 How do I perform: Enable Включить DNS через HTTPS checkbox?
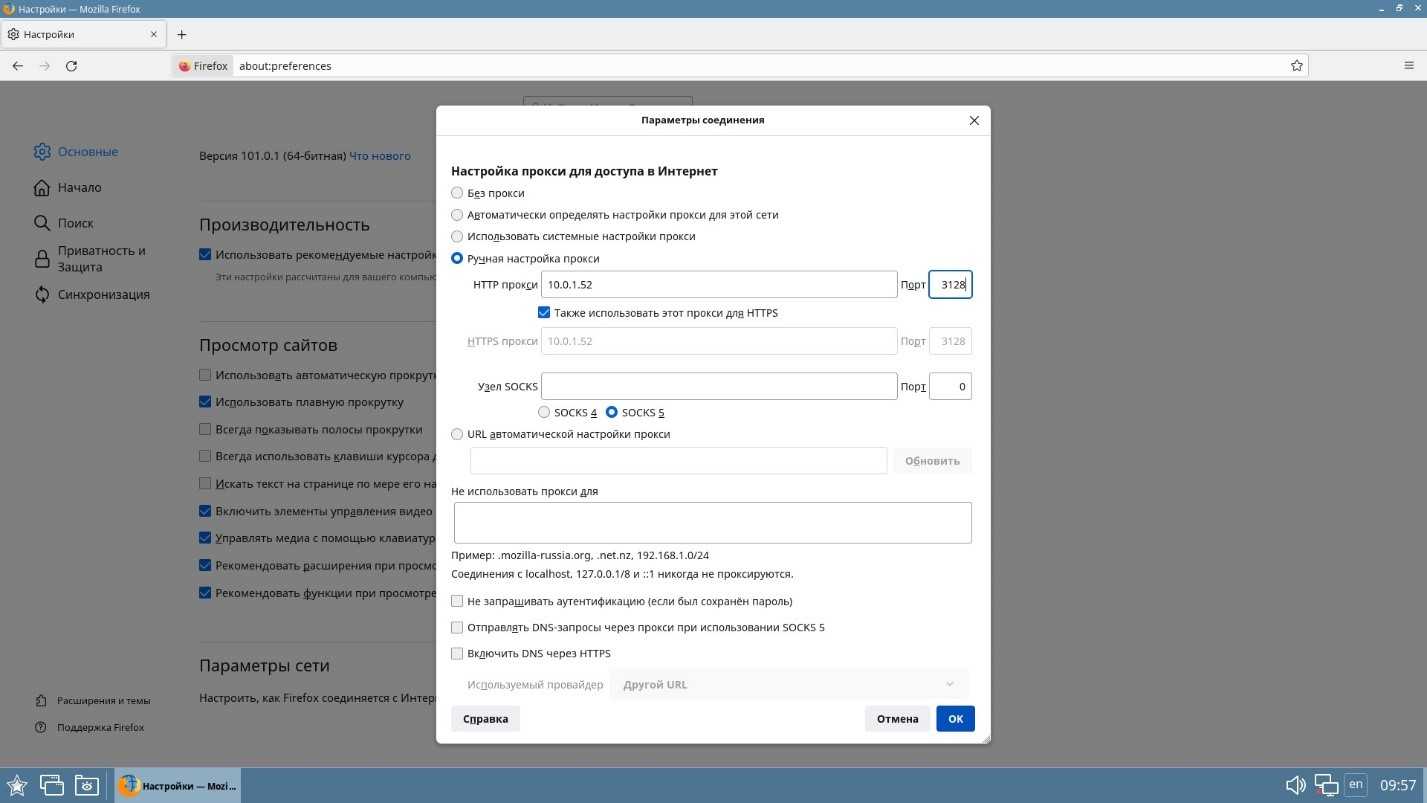click(x=457, y=654)
